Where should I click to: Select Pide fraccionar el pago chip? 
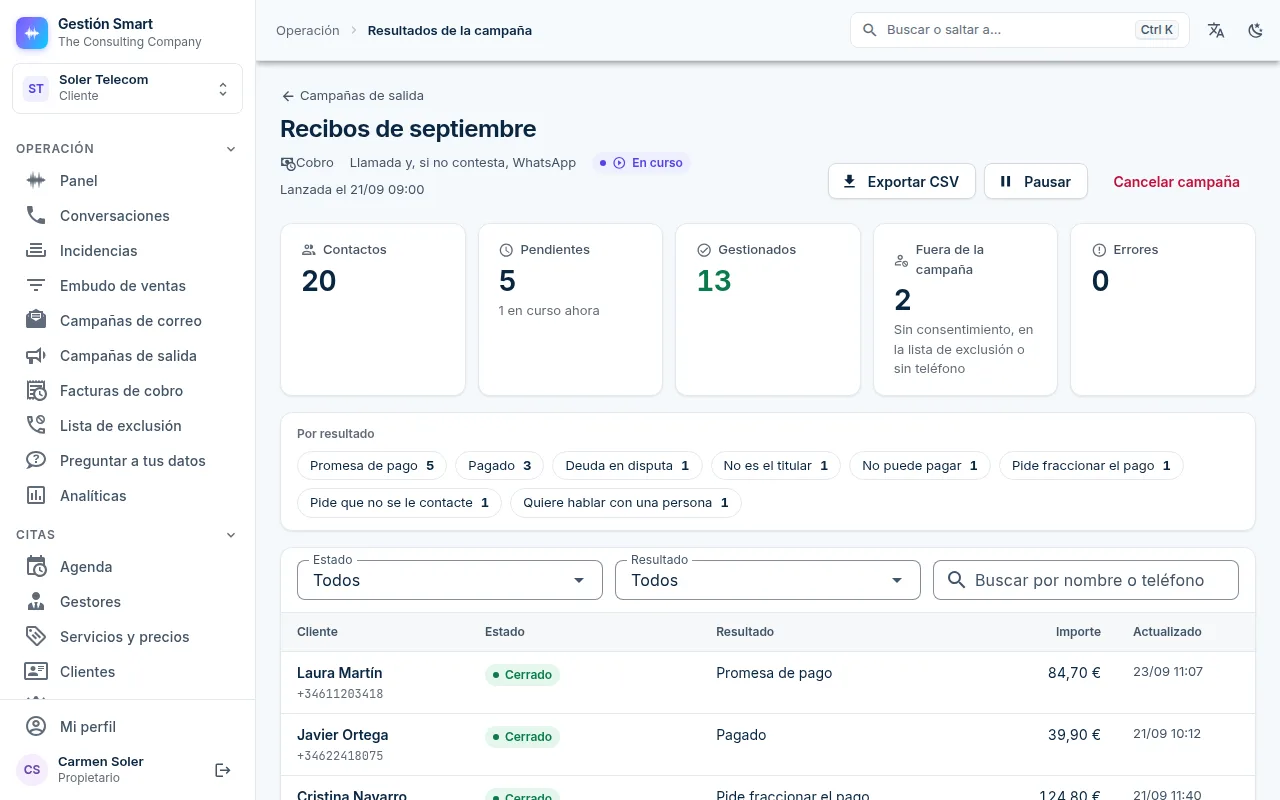tap(1091, 466)
